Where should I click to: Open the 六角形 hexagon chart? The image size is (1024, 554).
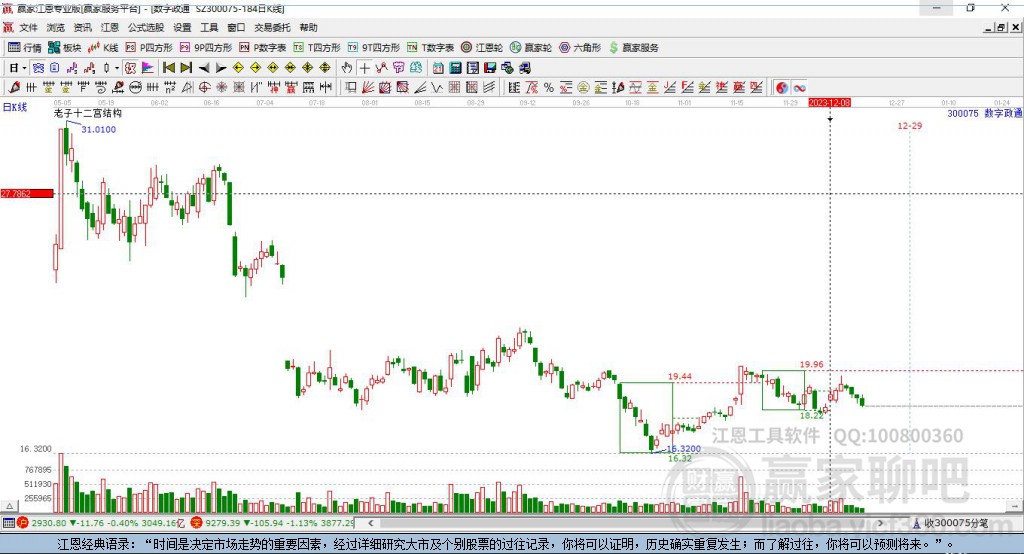pyautogui.click(x=580, y=48)
